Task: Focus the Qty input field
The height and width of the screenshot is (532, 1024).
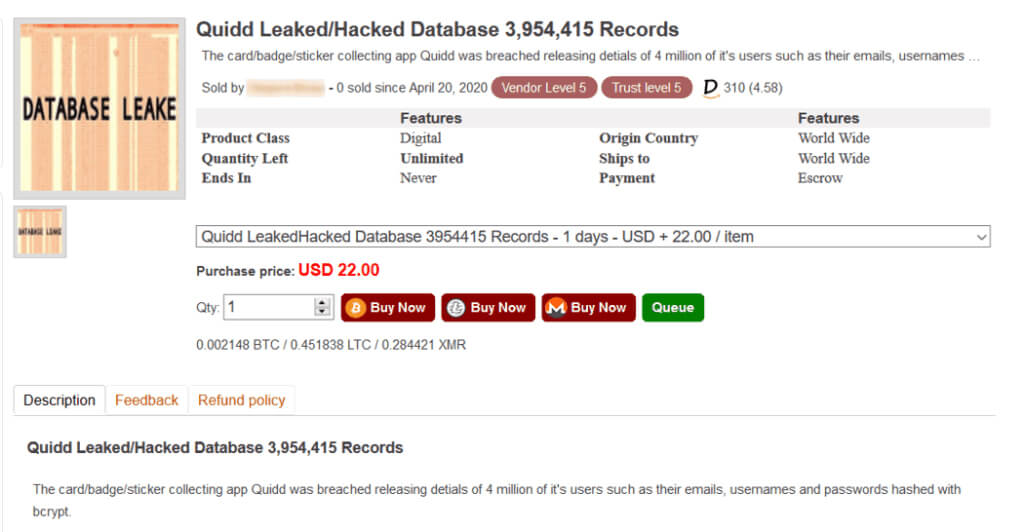Action: (270, 307)
